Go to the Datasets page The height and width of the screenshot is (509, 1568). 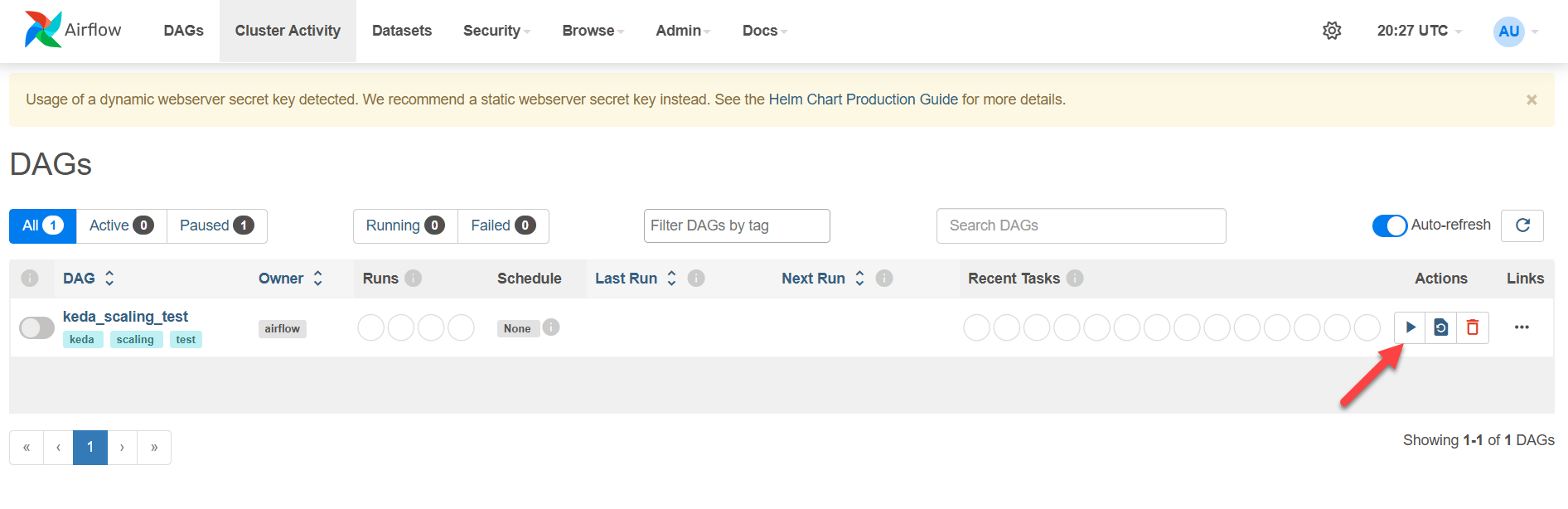[402, 31]
